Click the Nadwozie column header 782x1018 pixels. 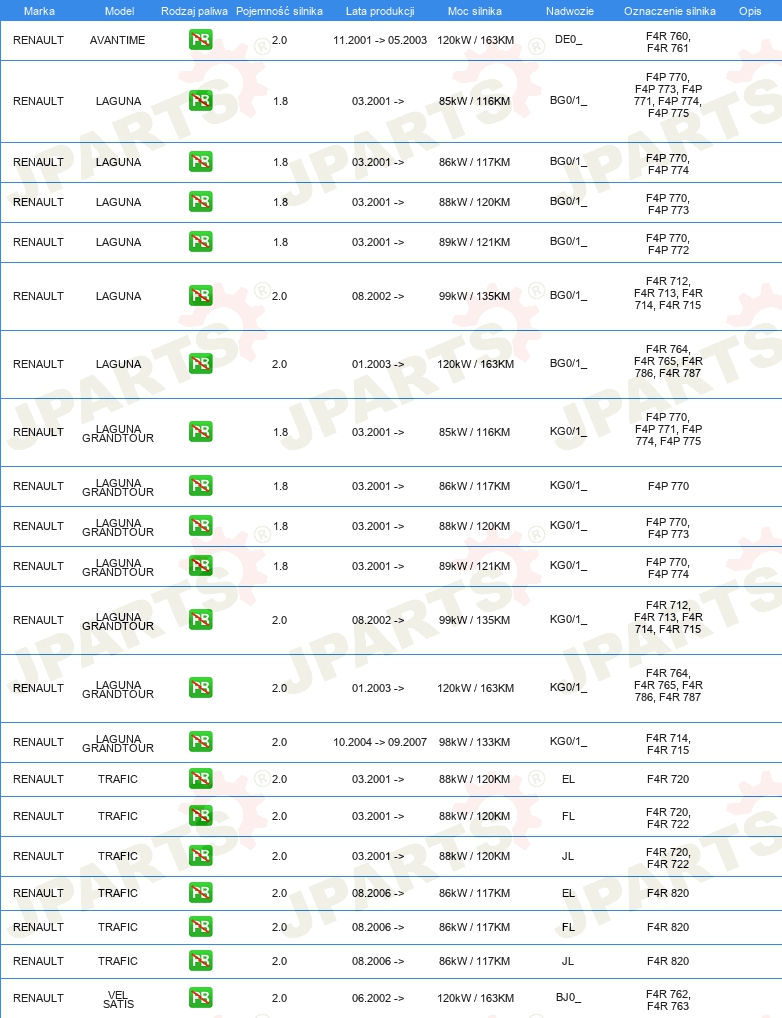pos(570,11)
